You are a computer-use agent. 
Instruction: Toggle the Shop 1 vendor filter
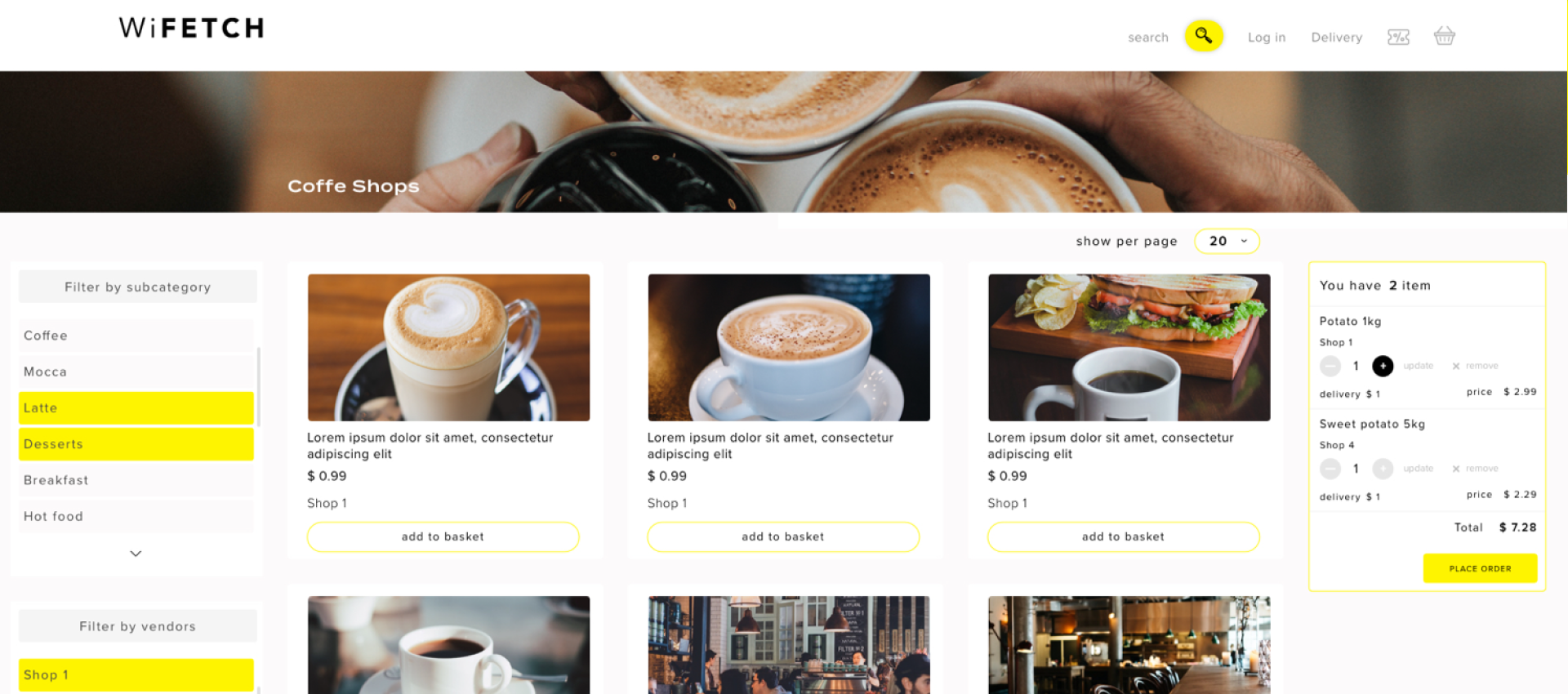(136, 675)
